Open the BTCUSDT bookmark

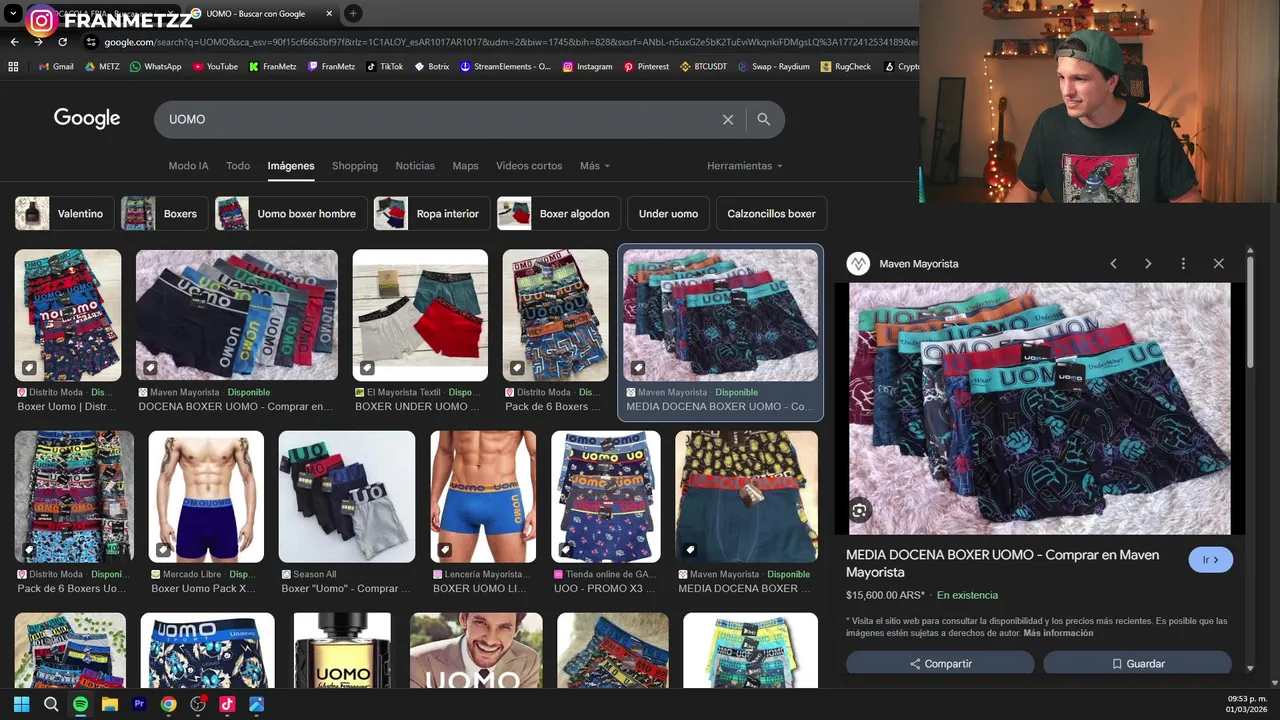coord(704,67)
